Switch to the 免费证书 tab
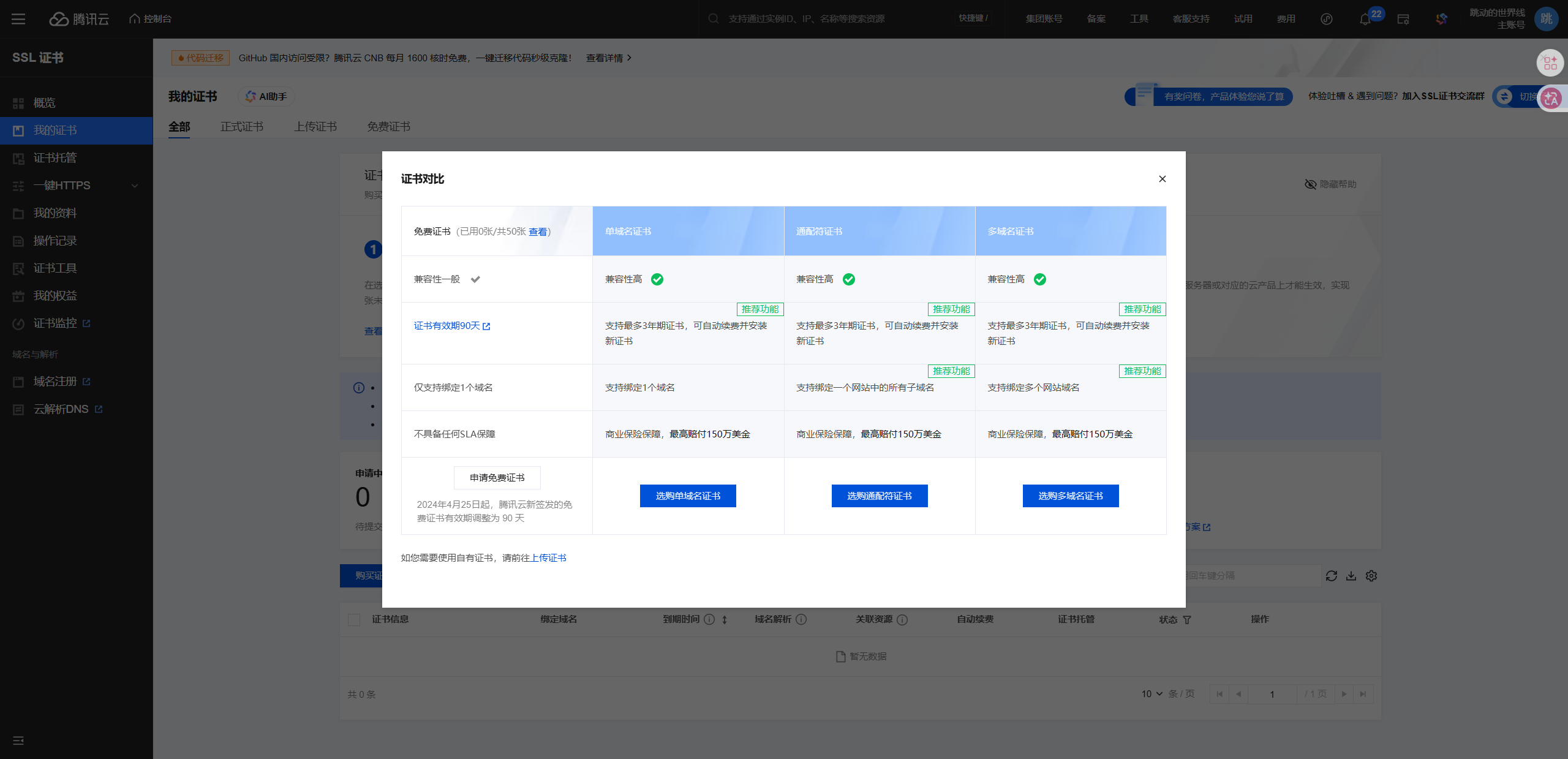Screen dimensions: 1568x759 [389, 127]
